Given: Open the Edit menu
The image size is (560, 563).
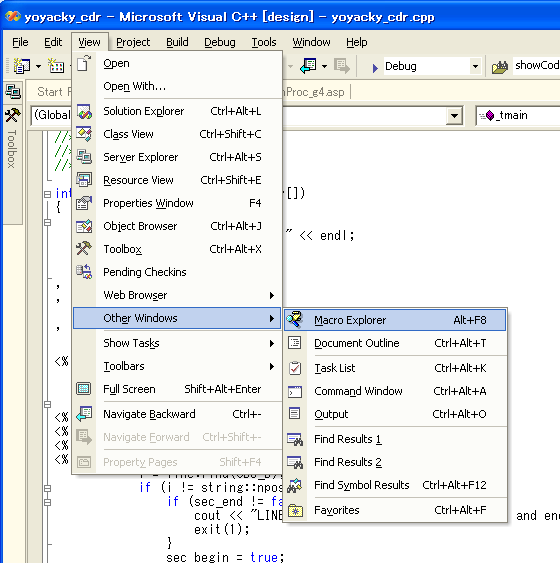Looking at the screenshot, I should [53, 42].
